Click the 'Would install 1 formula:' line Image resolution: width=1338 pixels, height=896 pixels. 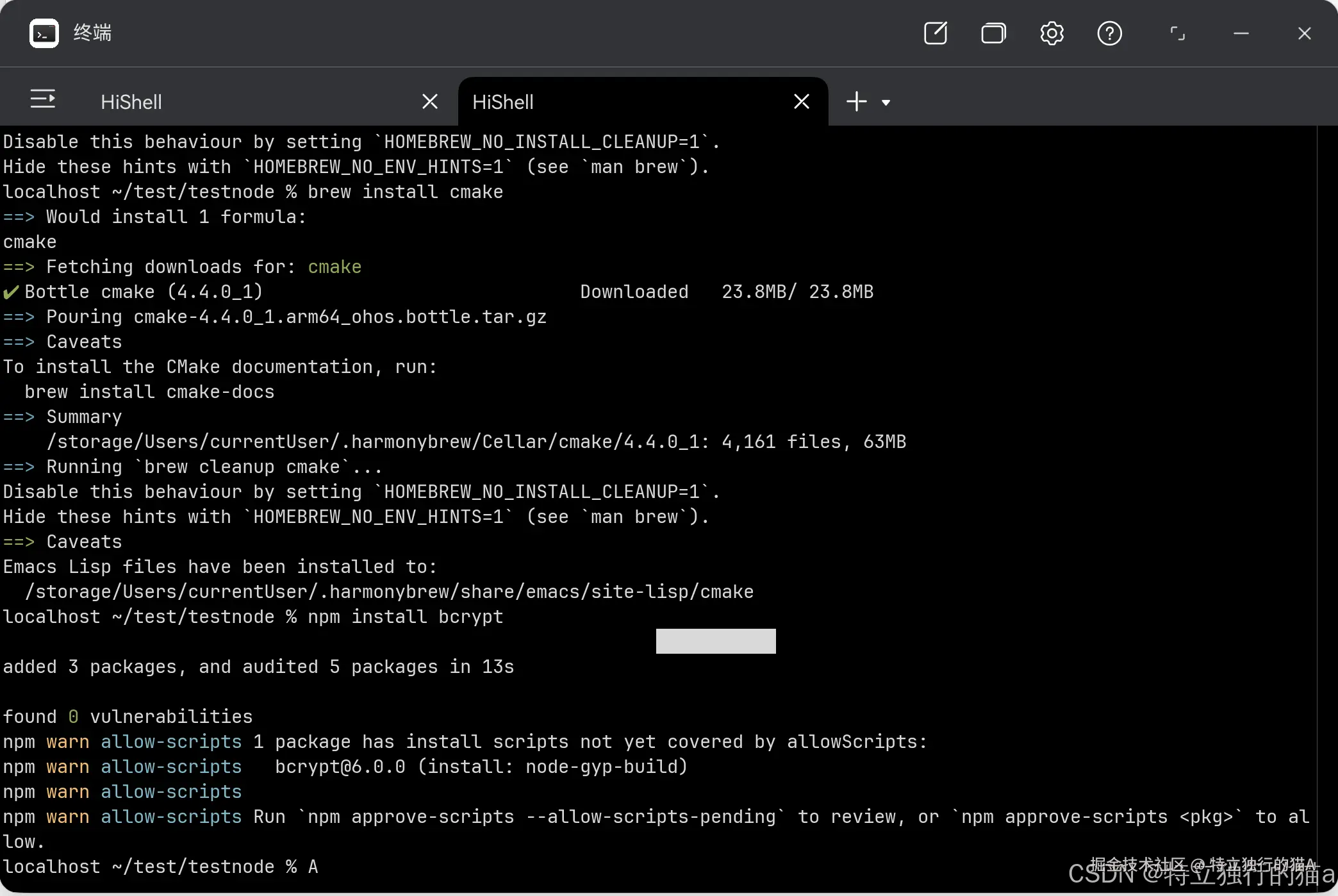tap(154, 217)
